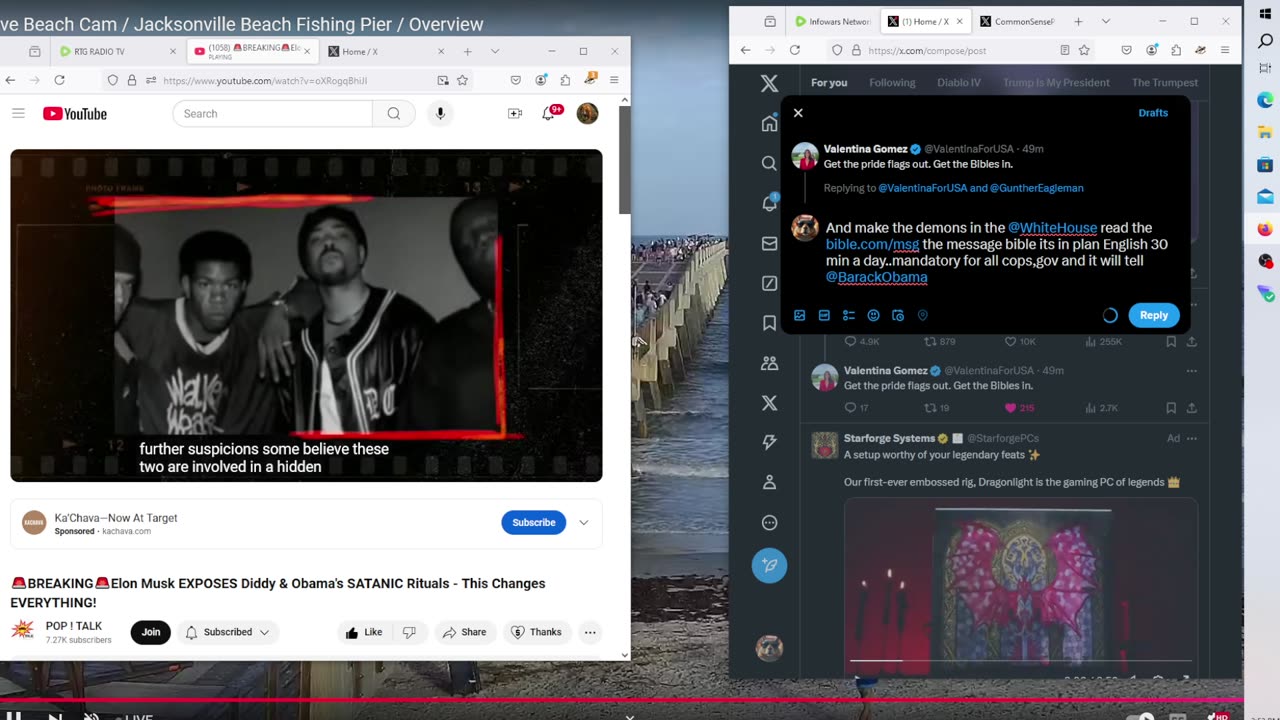Switch to Infowars Network browser tab
1280x720 pixels.
point(832,21)
